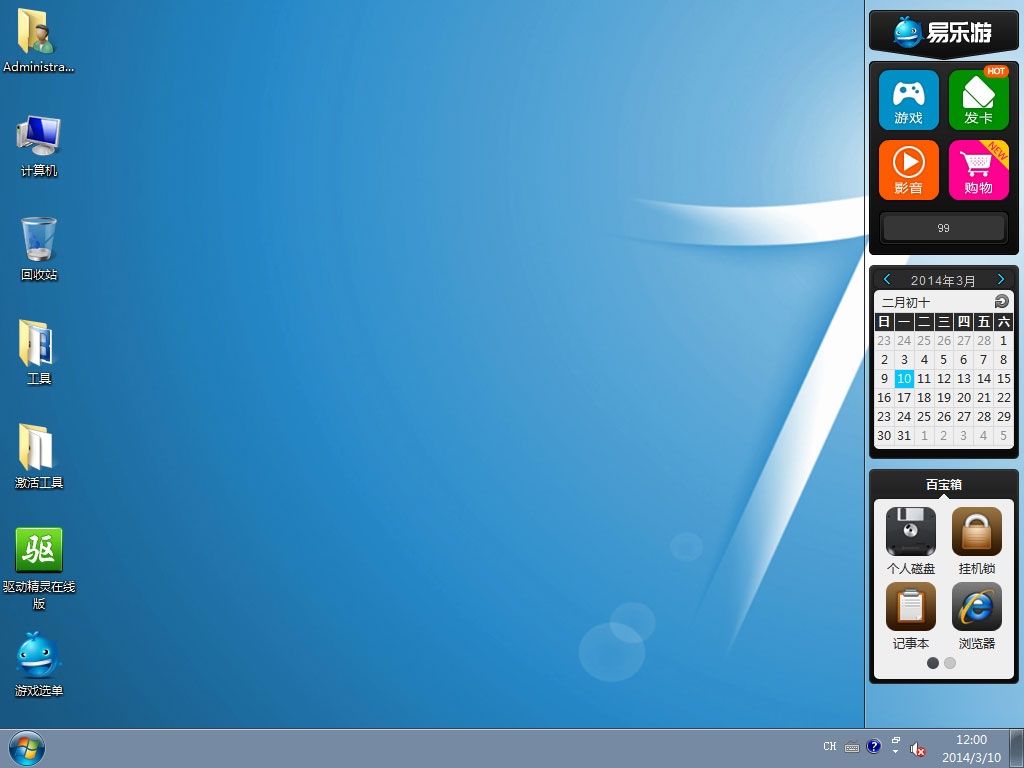Open the 游戏 game tile

point(908,100)
